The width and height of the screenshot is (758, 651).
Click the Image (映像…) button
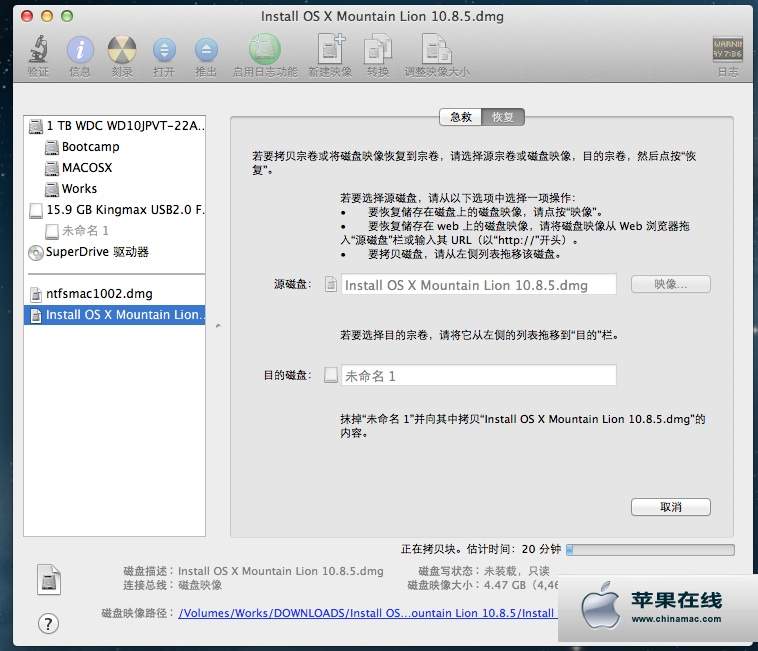[671, 284]
